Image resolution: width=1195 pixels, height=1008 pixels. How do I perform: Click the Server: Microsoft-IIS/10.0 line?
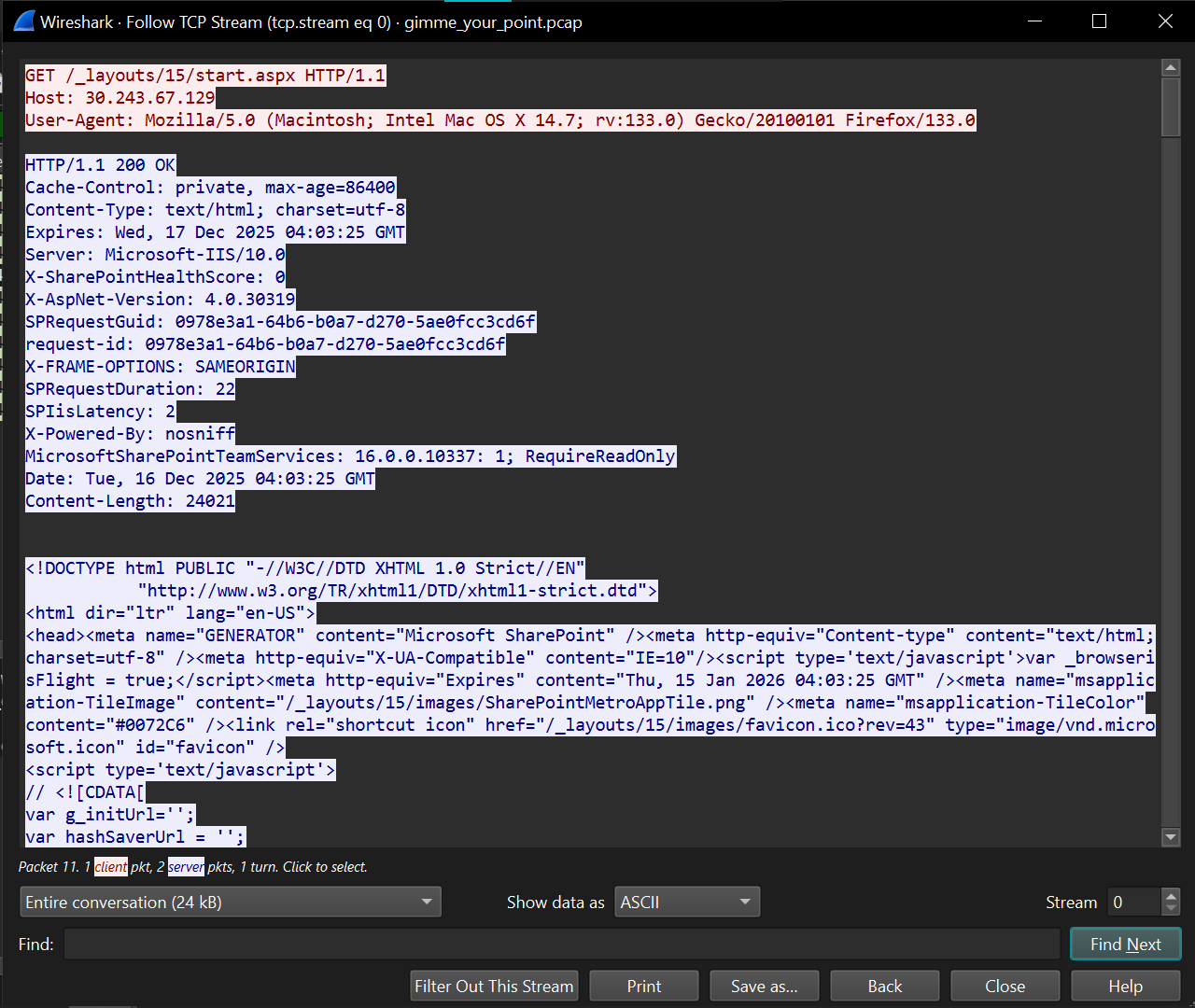tap(155, 255)
